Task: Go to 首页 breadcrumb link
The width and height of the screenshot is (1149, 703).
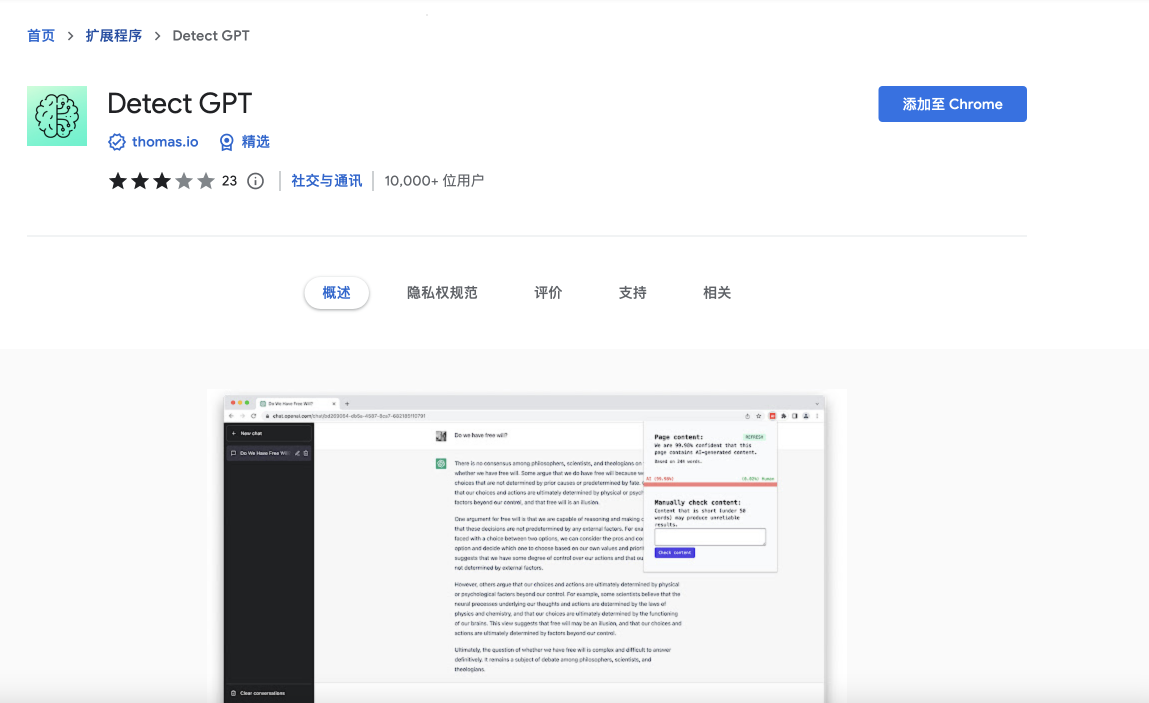Action: point(41,36)
